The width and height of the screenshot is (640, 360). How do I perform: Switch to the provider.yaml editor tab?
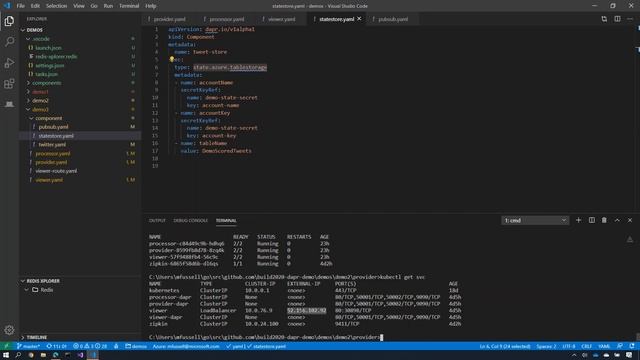170,19
